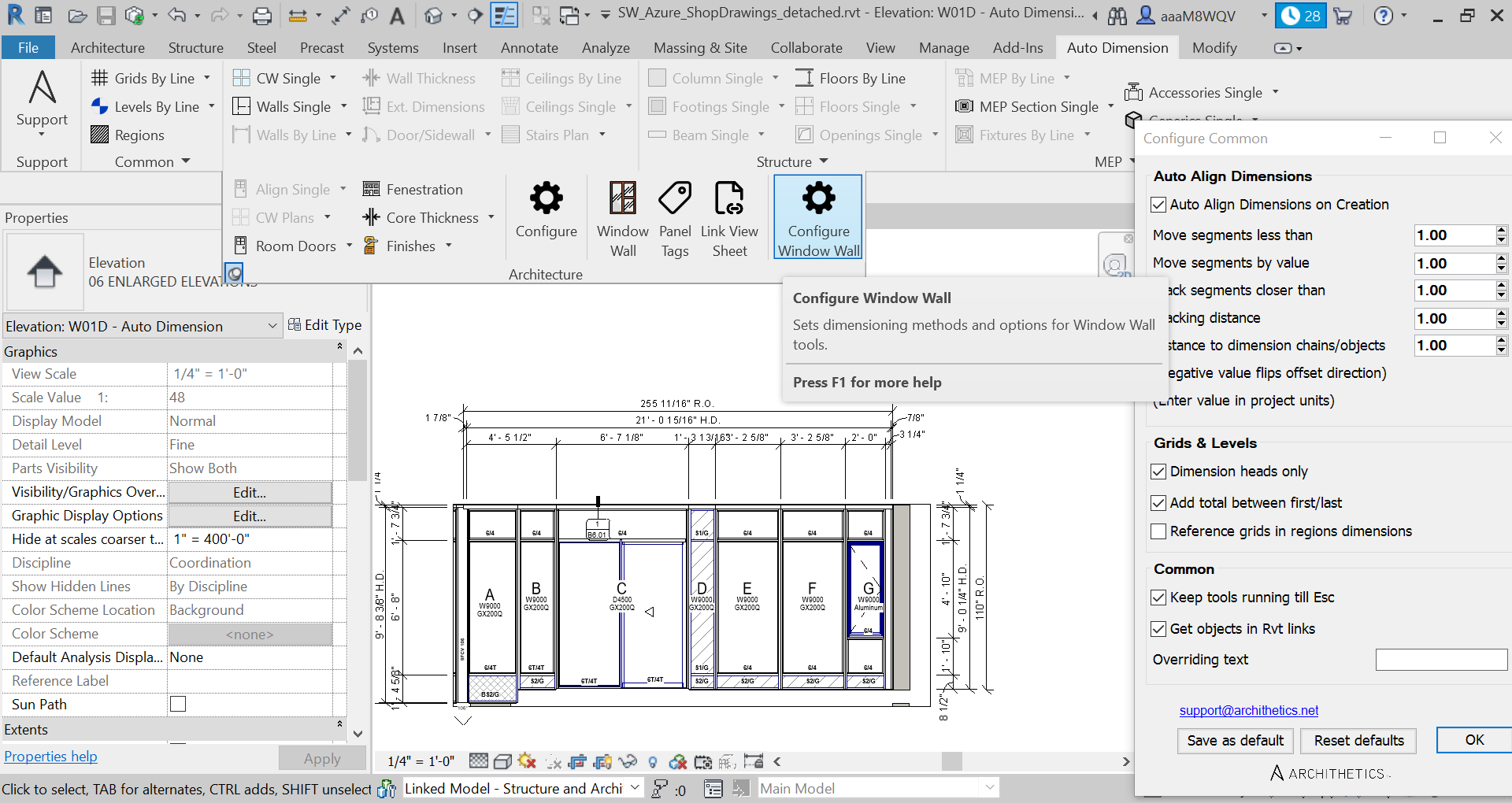The height and width of the screenshot is (803, 1512).
Task: Increase Move segments less than value
Action: (1500, 230)
